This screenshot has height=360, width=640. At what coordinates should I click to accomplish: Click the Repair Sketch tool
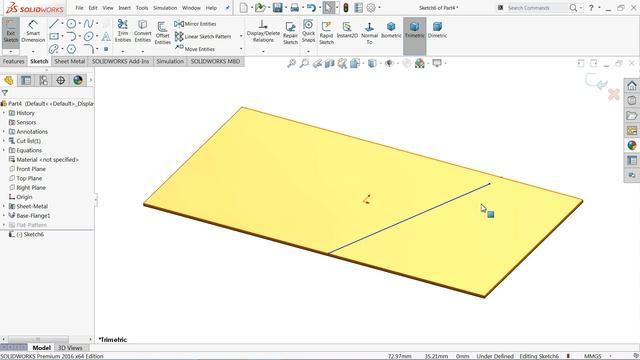point(290,33)
